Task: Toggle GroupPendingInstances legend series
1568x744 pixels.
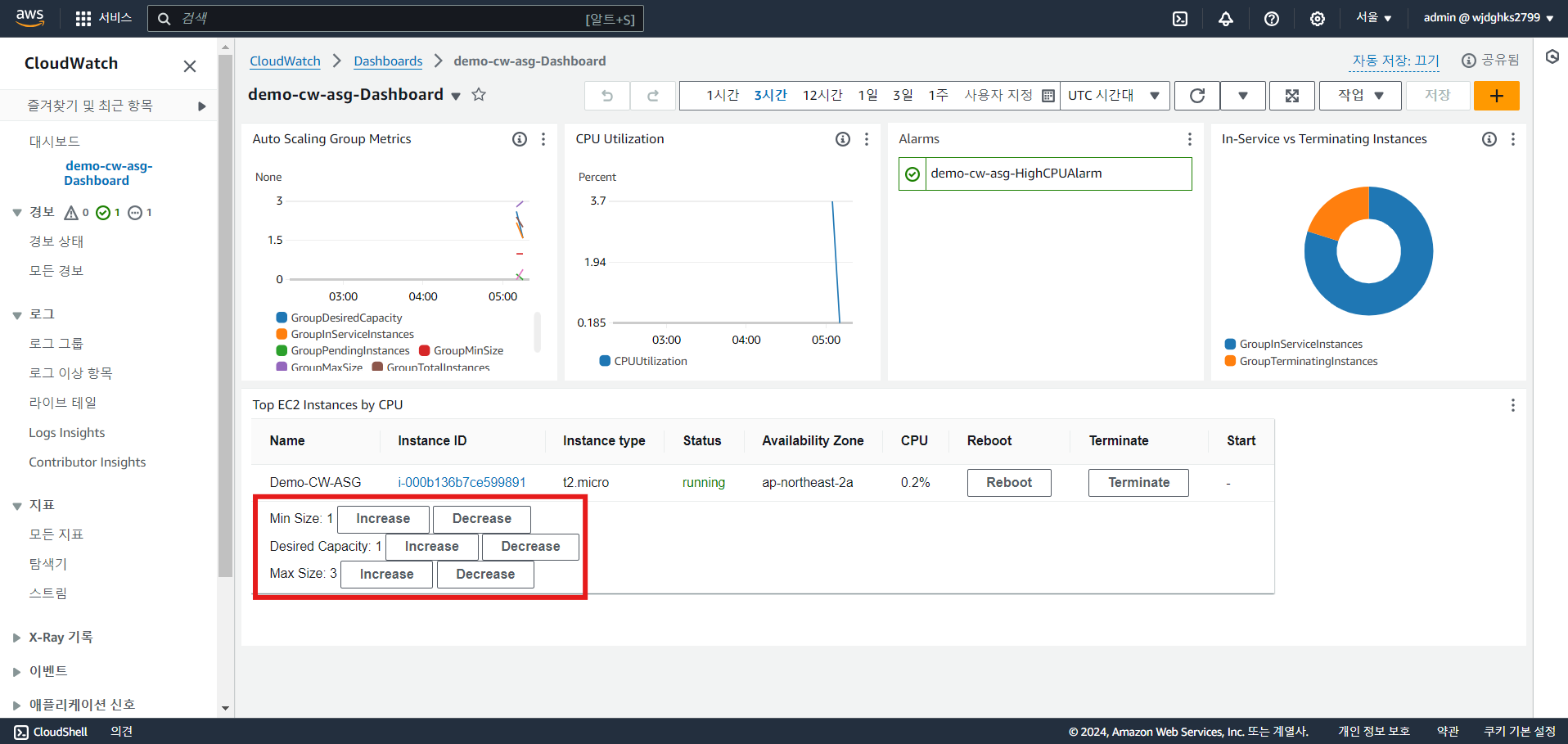Action: [x=343, y=350]
